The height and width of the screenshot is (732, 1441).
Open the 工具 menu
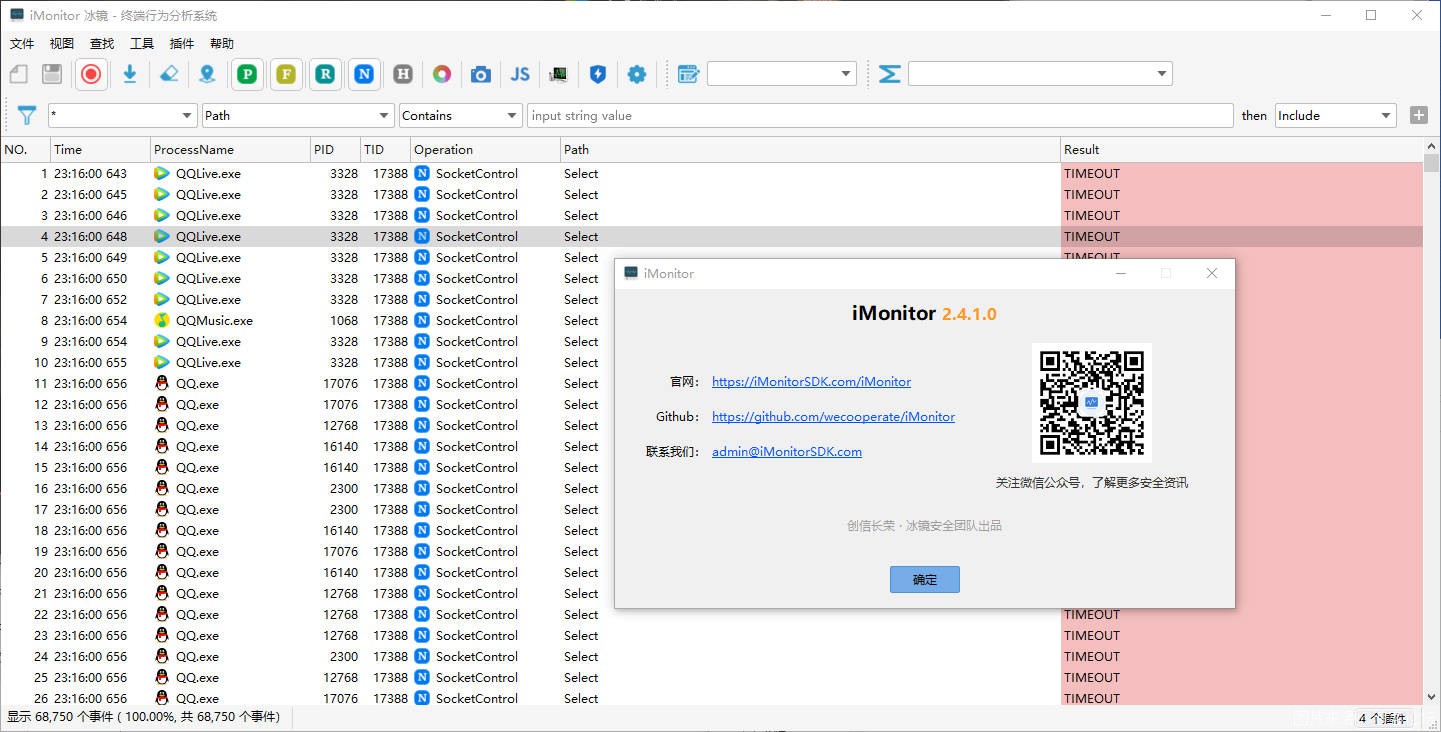point(142,44)
